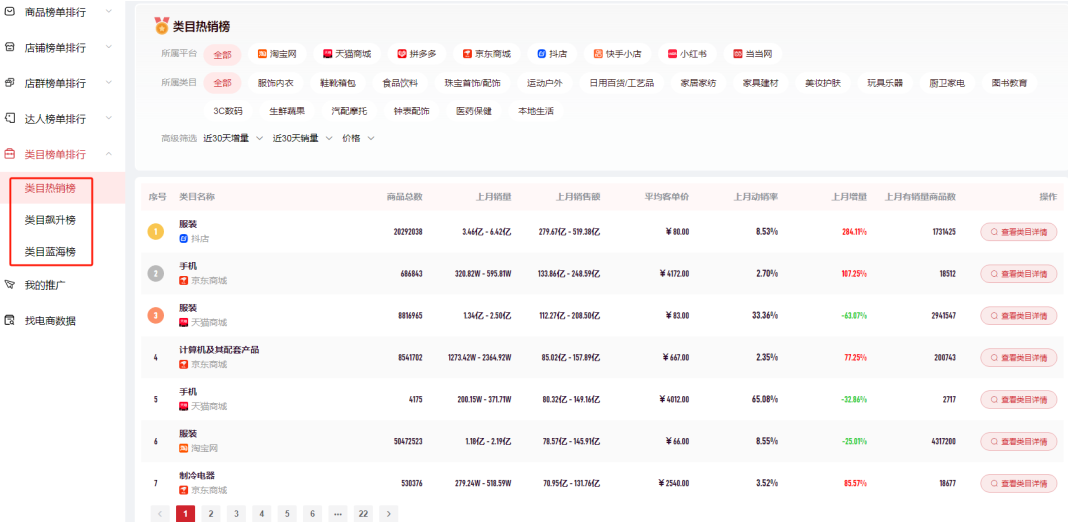The height and width of the screenshot is (522, 1068).
Task: Open 我的推广 menu item
Action: (x=46, y=284)
